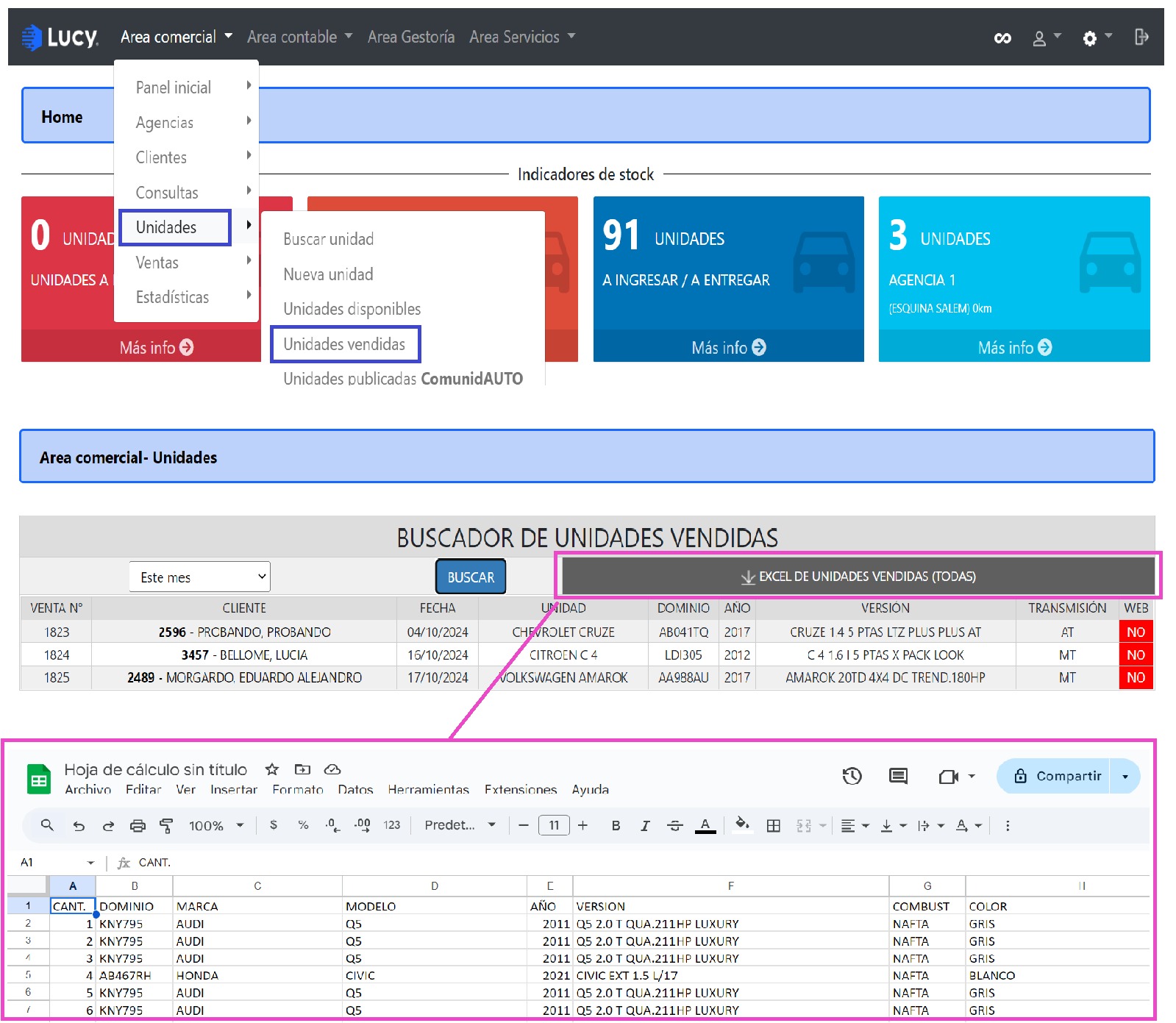1176x1023 pixels.
Task: Open the 100% zoom dropdown
Action: tap(216, 826)
